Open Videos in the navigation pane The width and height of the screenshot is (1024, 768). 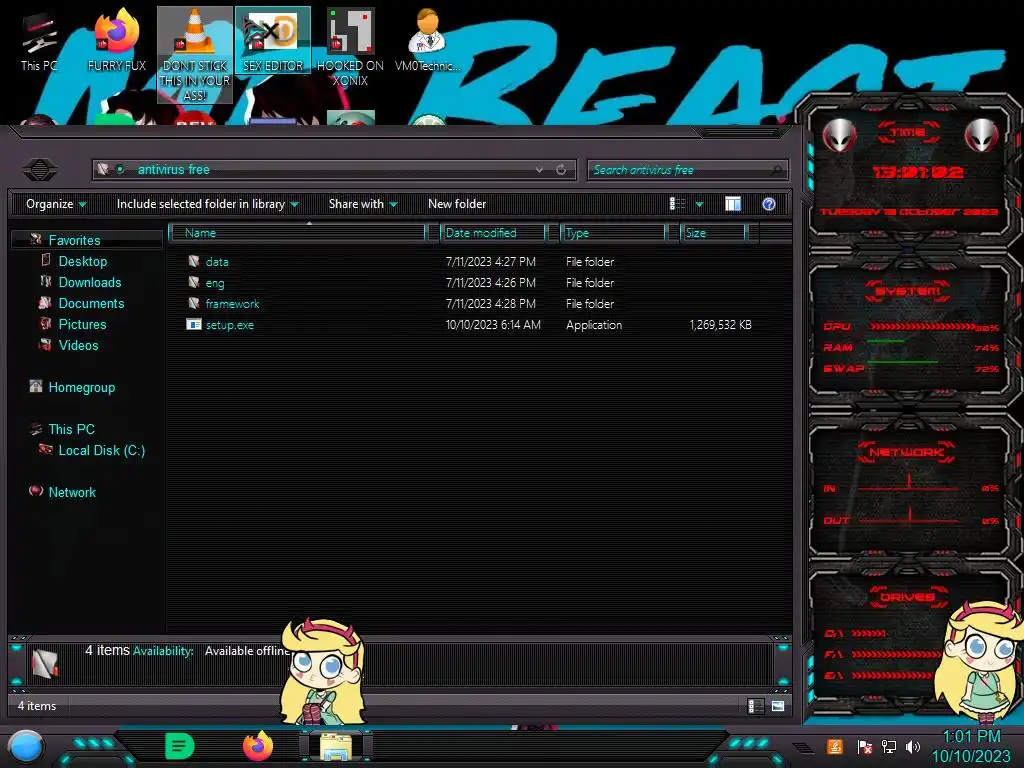coord(78,345)
